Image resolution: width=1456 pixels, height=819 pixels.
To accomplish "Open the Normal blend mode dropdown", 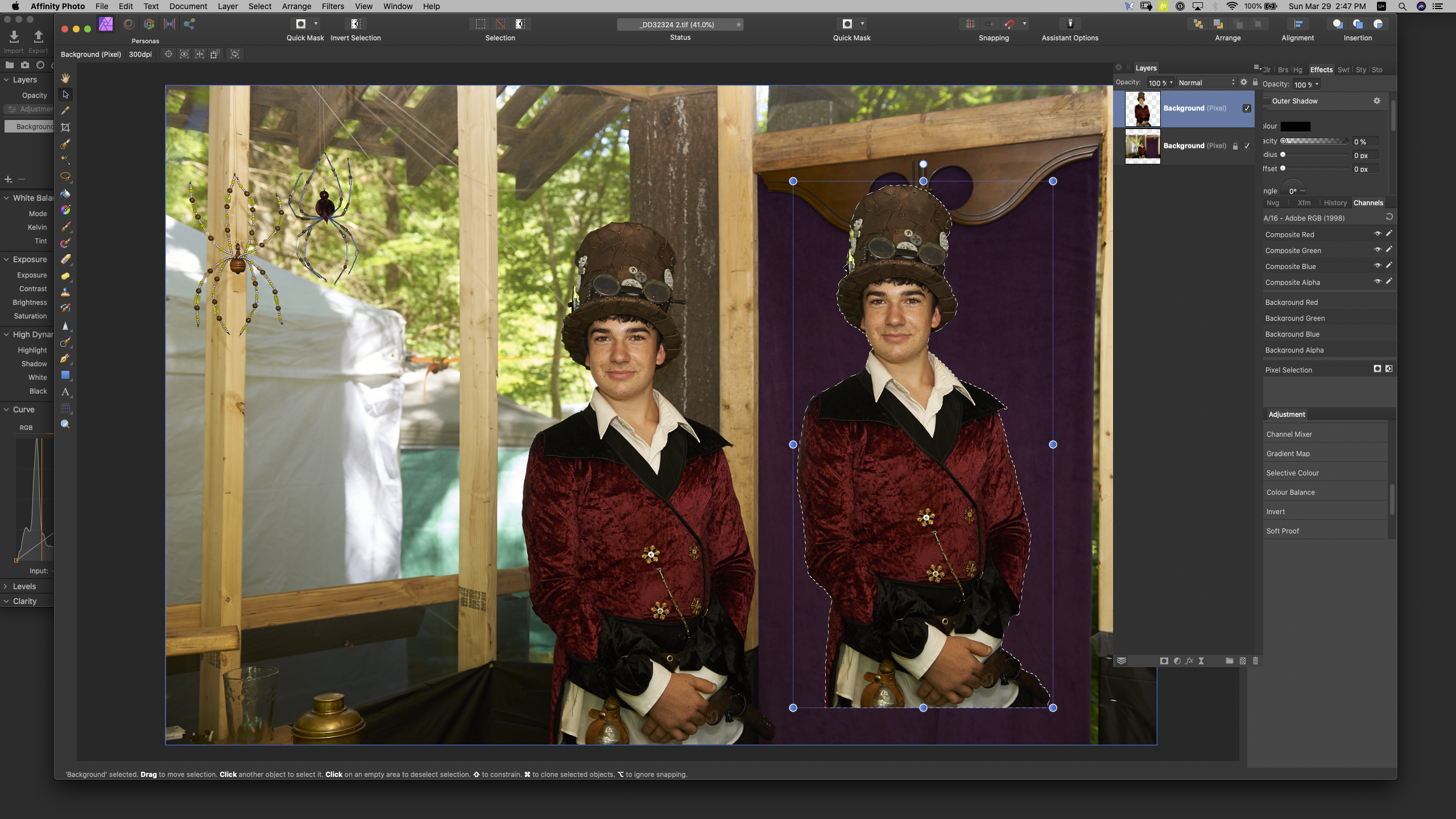I will tap(1207, 82).
